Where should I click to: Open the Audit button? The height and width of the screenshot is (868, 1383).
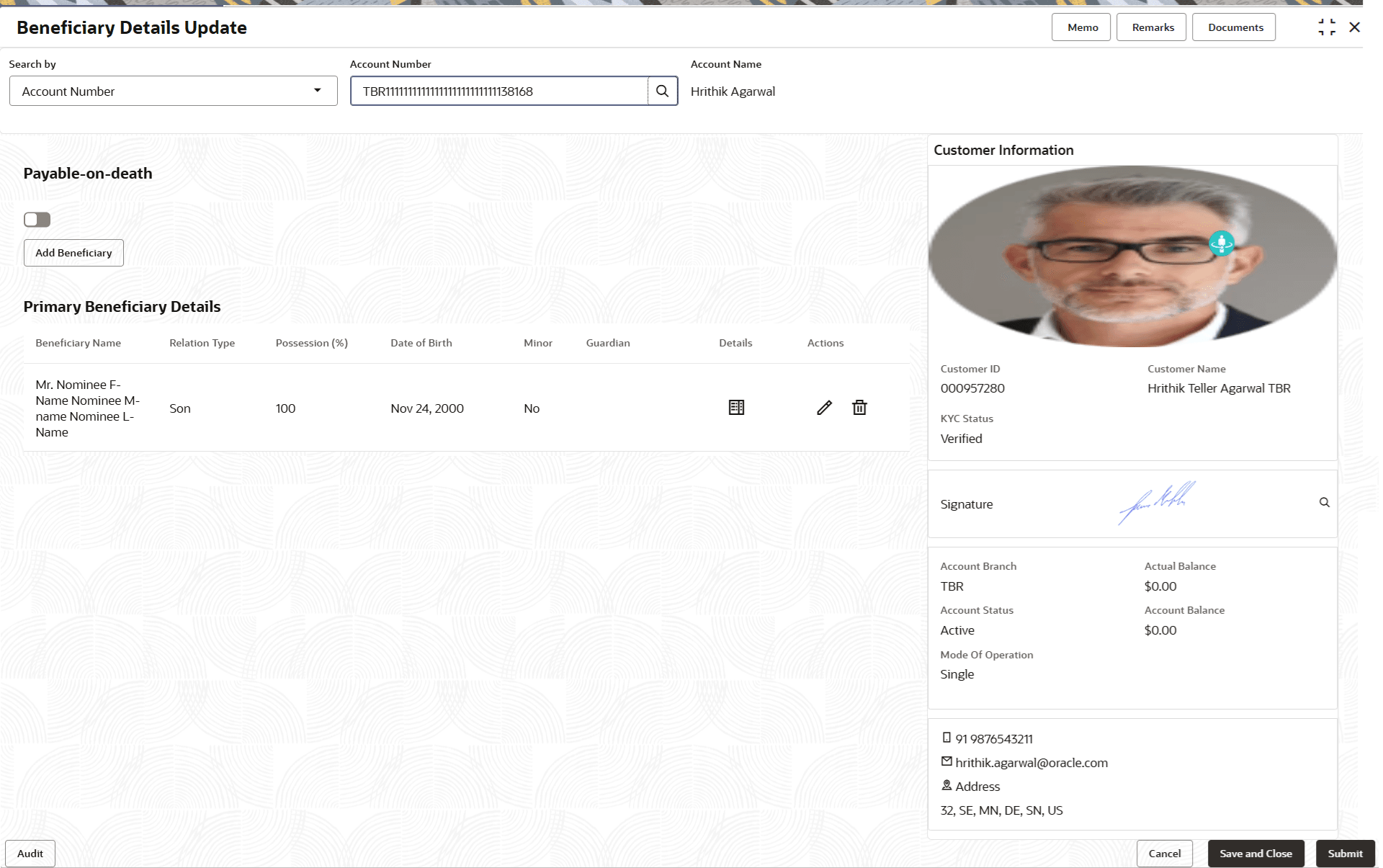pyautogui.click(x=30, y=854)
